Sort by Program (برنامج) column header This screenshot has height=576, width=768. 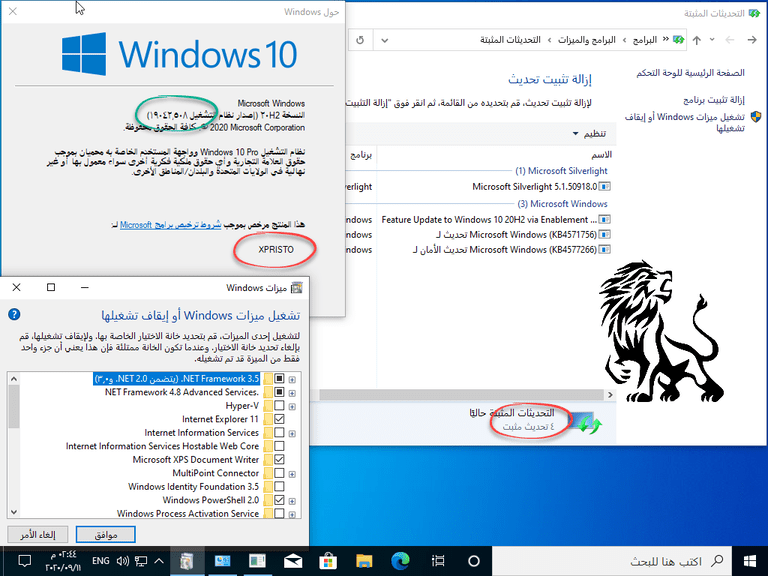pyautogui.click(x=361, y=155)
